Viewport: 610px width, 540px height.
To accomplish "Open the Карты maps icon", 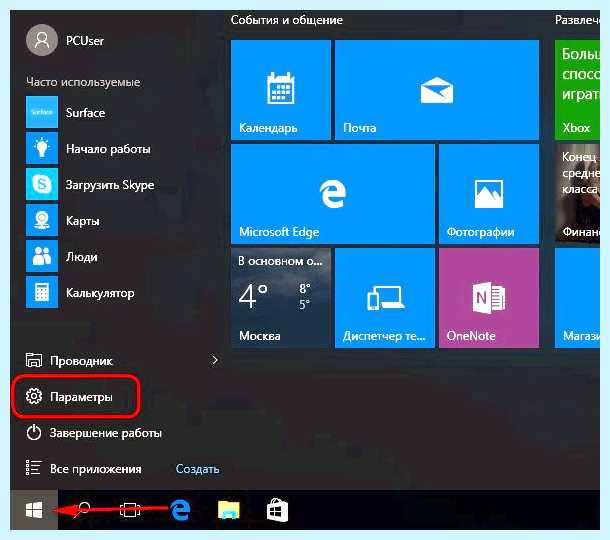I will pos(42,220).
